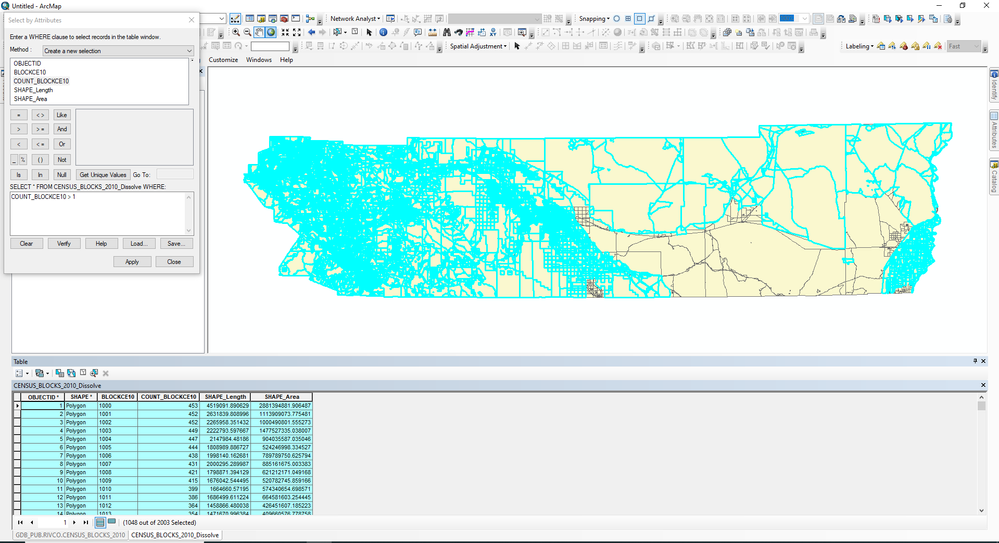Click the WHERE clause text box
The height and width of the screenshot is (543, 999).
click(98, 212)
